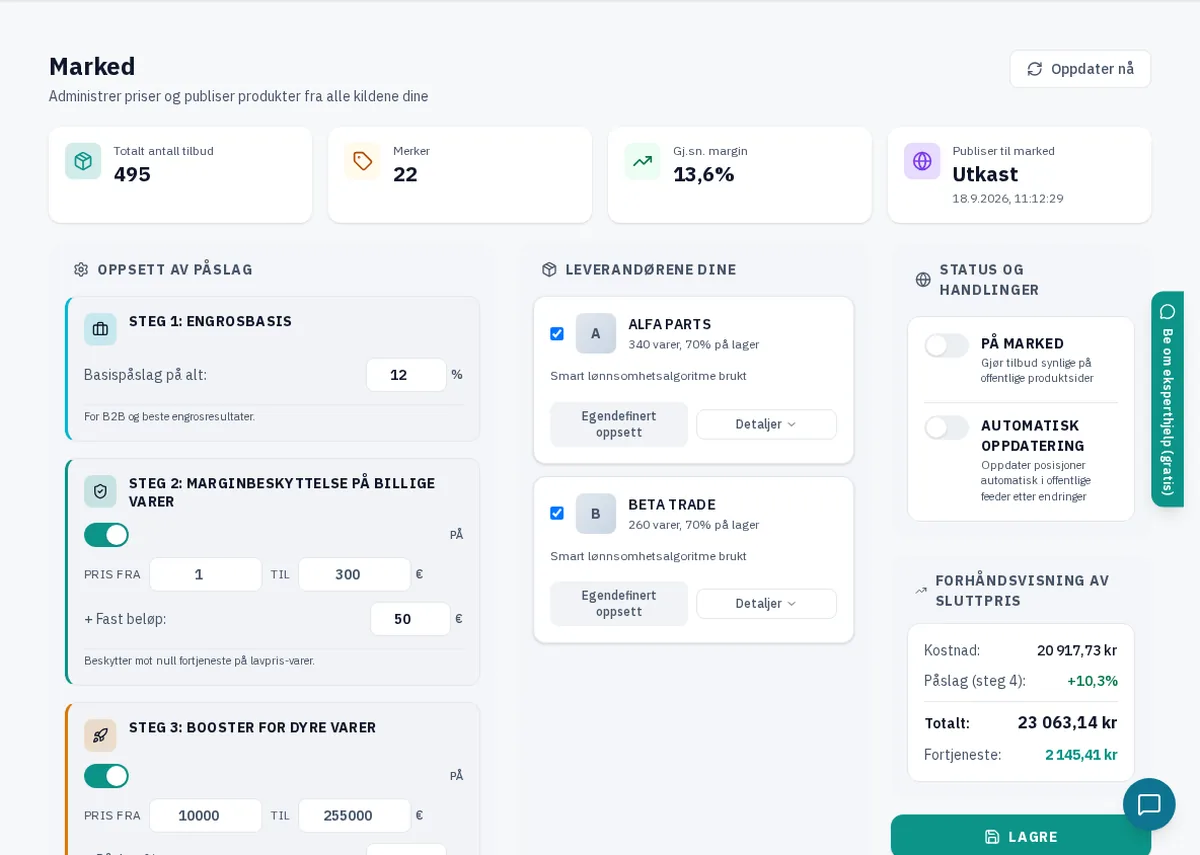
Task: Click the Steg 2 Pris fra field
Action: (206, 574)
